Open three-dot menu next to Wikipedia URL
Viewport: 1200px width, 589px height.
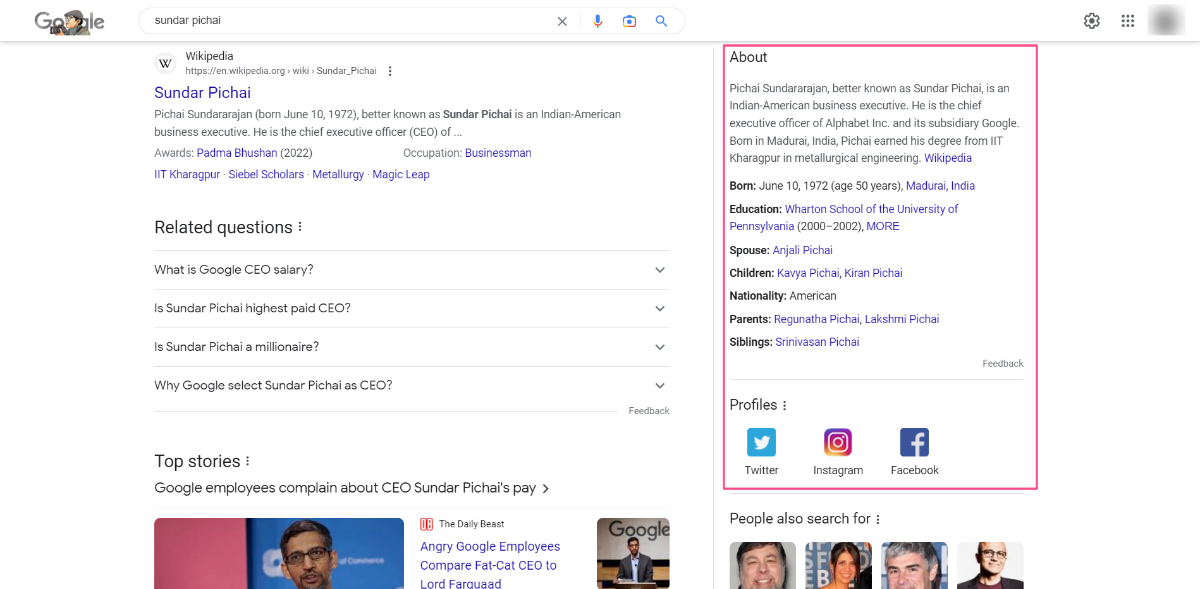390,71
